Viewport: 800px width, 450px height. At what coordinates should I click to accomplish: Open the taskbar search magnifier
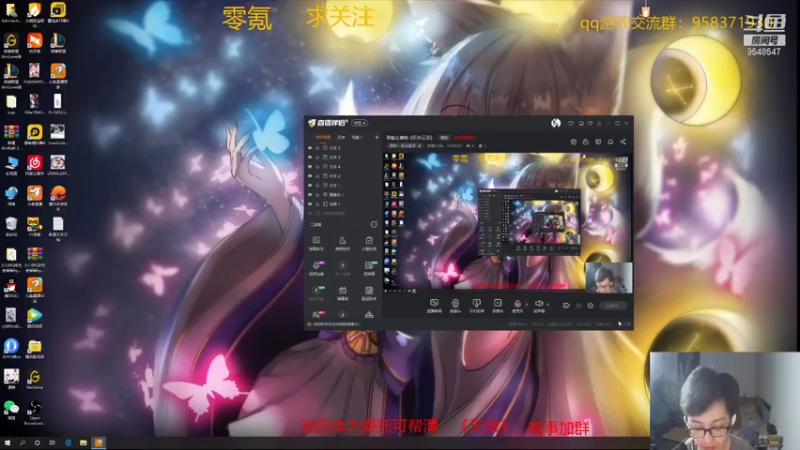[22, 443]
